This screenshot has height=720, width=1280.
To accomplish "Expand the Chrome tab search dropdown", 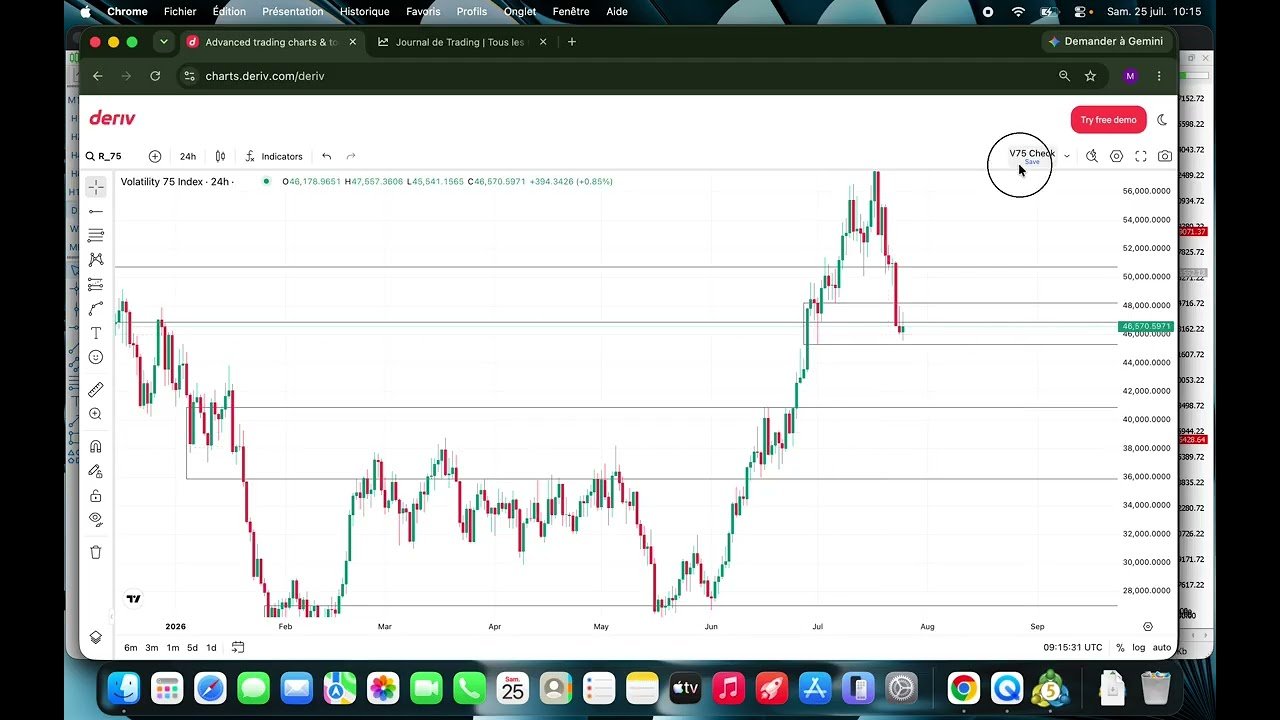I will click(x=163, y=42).
